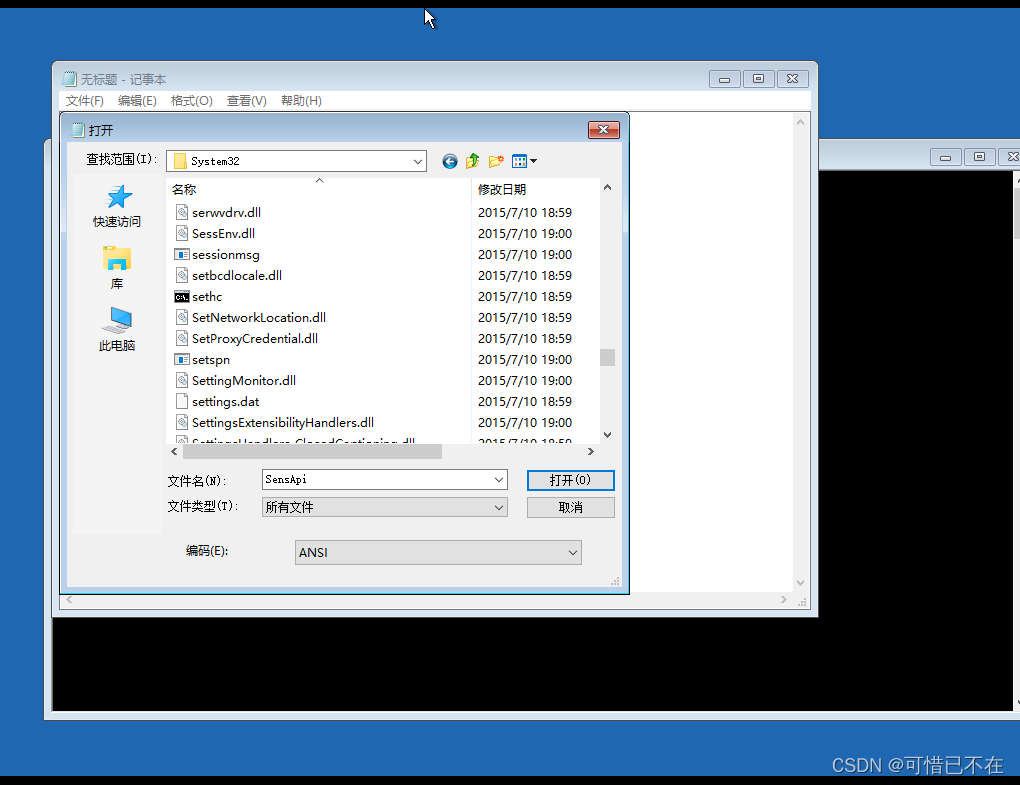Select the setbcdlocale.dll file icon

click(182, 275)
